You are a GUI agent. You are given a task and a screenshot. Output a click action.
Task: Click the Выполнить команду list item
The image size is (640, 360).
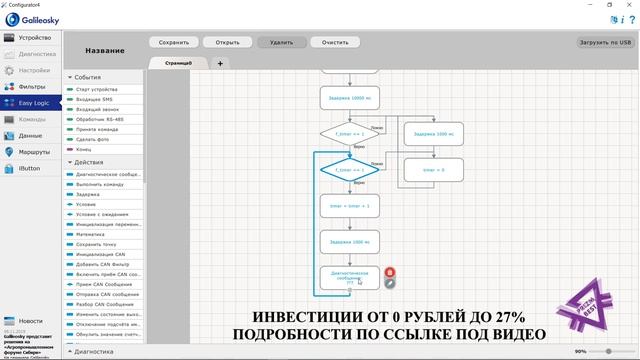[x=104, y=184]
